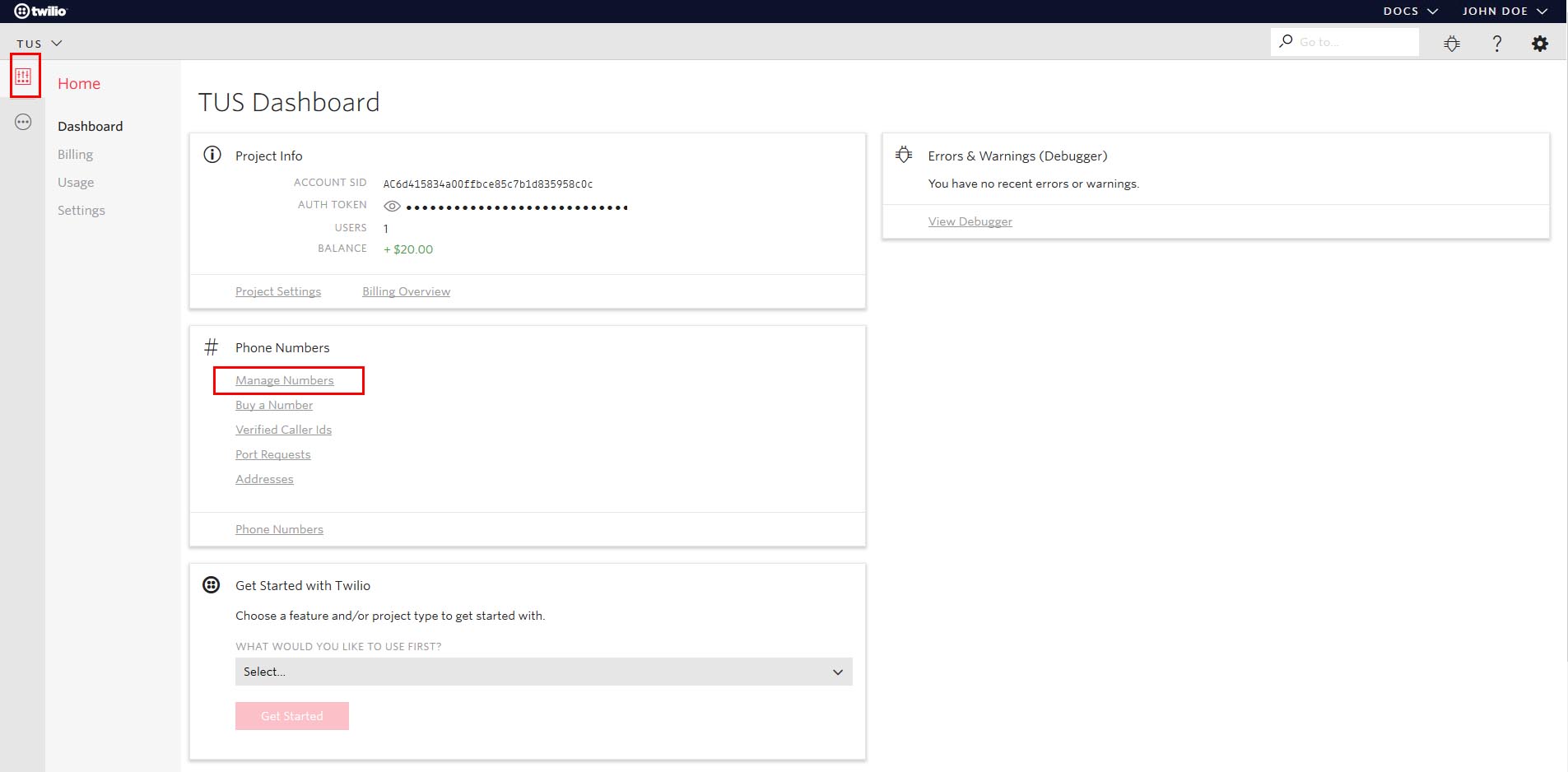
Task: Click the Phone Numbers hash icon
Action: click(x=212, y=347)
